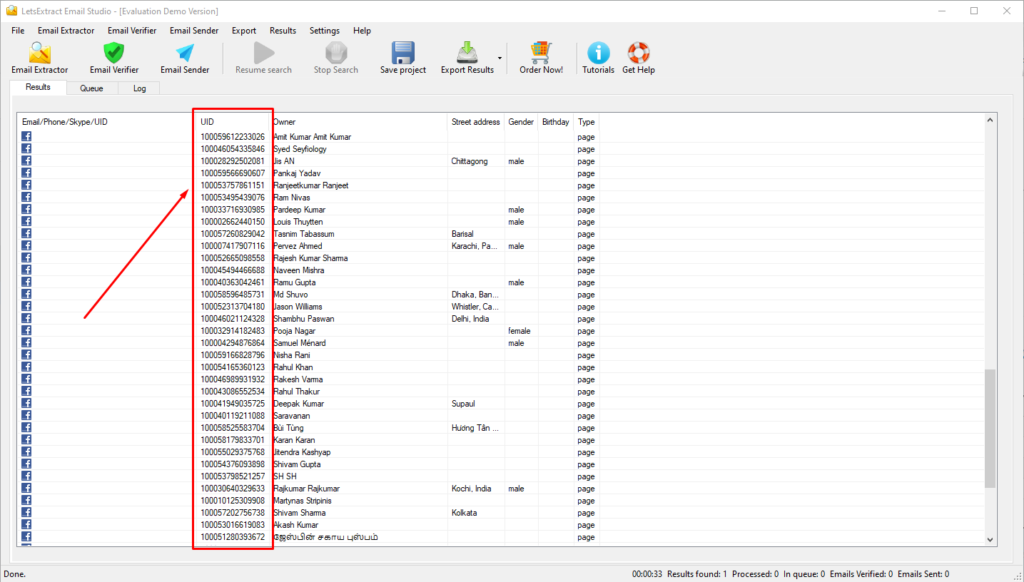Click the Facebook icon in Syed Seyfiology's row

point(26,148)
